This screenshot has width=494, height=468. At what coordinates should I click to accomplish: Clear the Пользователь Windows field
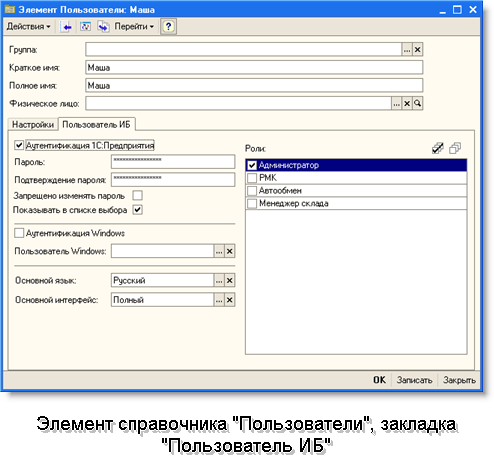pos(229,251)
